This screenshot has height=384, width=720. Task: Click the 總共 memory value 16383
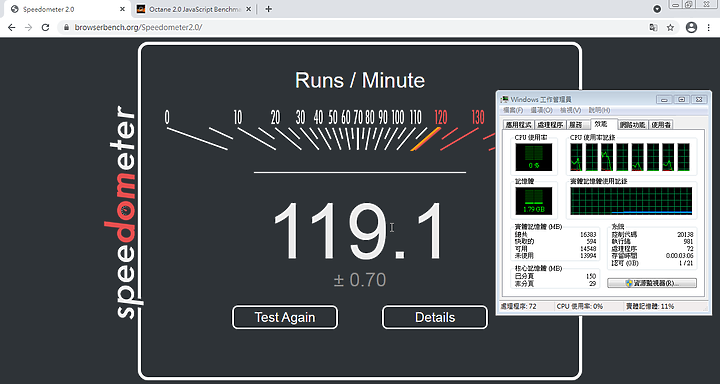pyautogui.click(x=588, y=235)
